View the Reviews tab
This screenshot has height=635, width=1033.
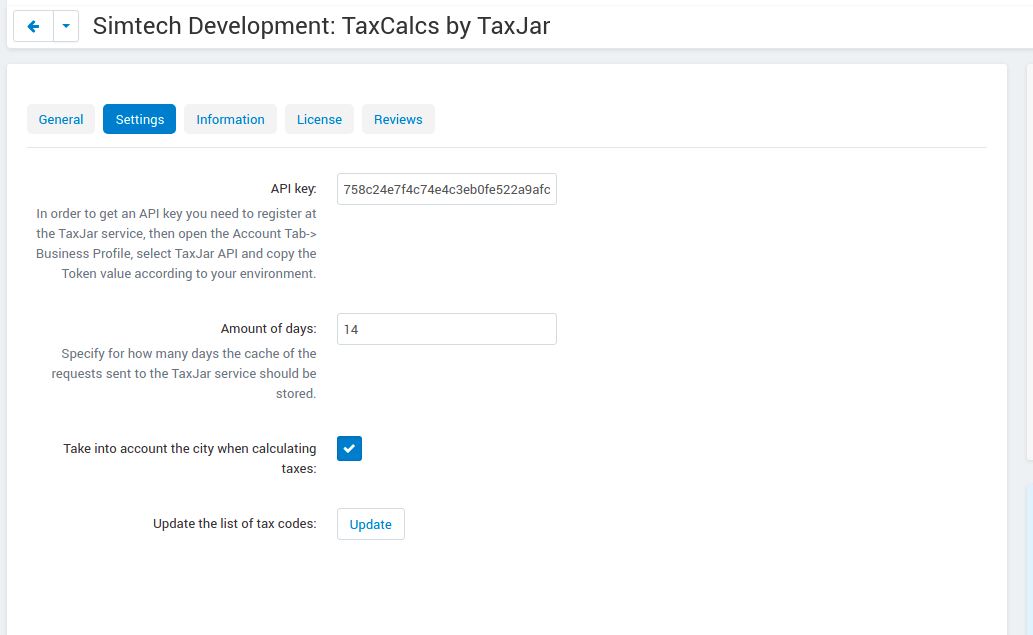pos(398,119)
